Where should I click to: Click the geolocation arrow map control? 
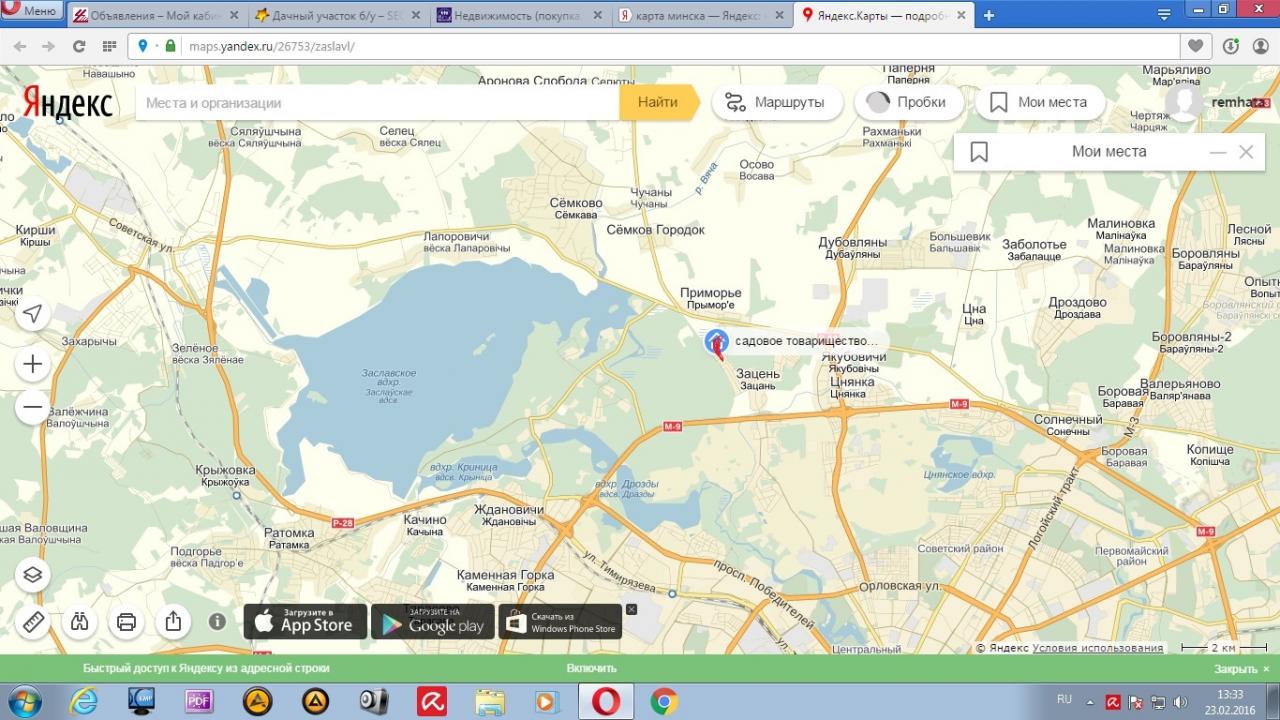pos(32,314)
